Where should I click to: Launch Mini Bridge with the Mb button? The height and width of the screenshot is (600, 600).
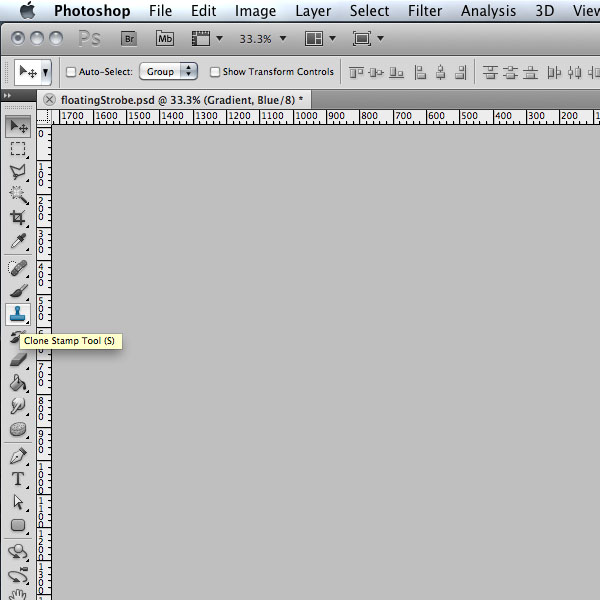tap(165, 39)
